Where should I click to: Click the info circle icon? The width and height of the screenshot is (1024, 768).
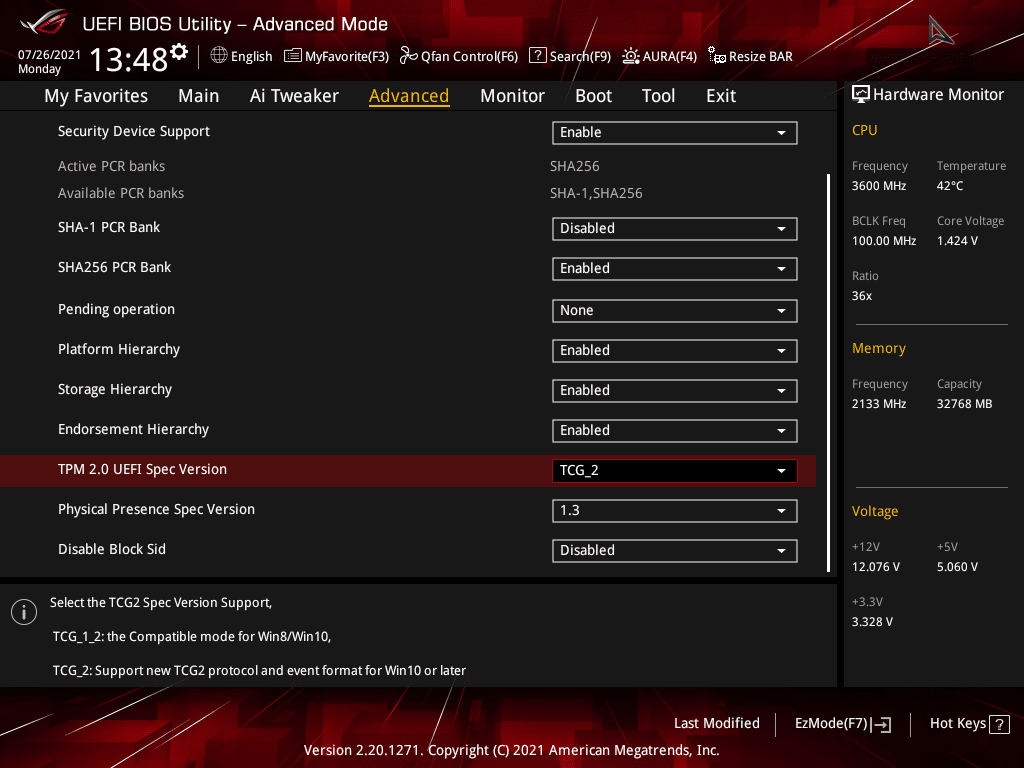point(24,612)
